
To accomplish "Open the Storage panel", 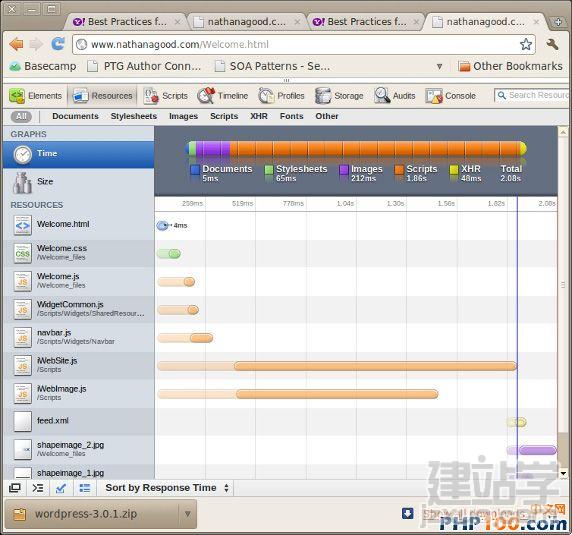I will coord(339,96).
